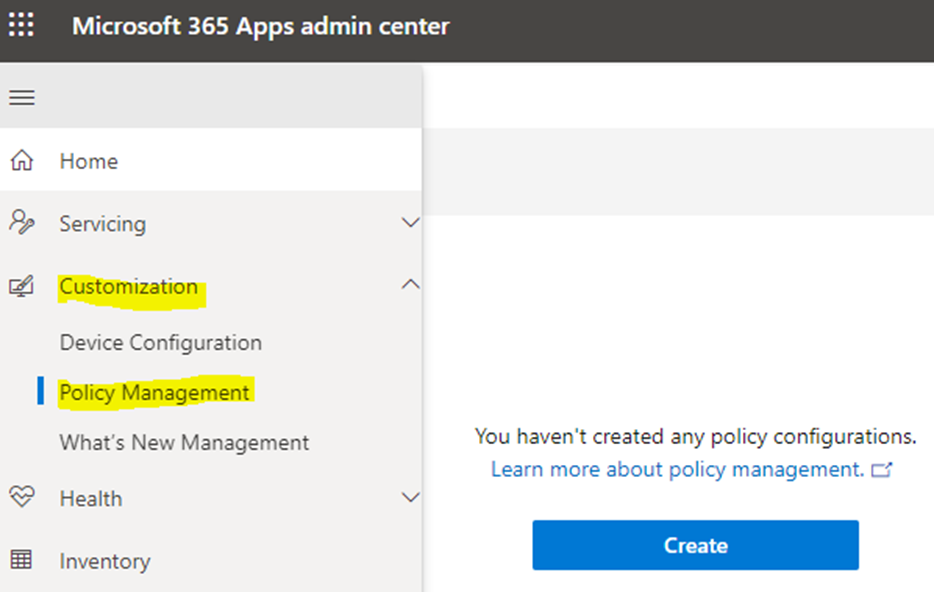Expand the Servicing section chevron
The image size is (934, 592).
[x=410, y=223]
